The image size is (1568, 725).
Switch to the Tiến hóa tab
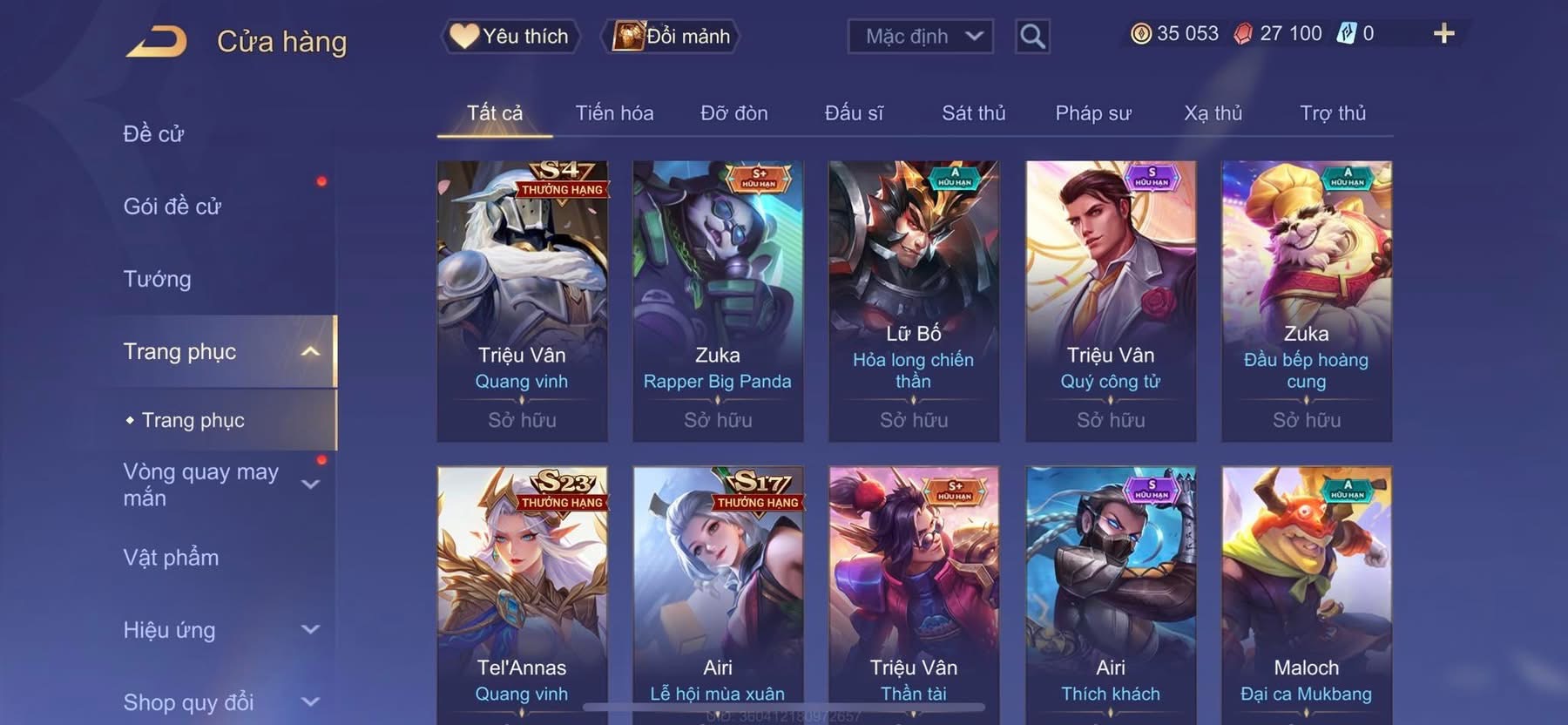pyautogui.click(x=614, y=113)
